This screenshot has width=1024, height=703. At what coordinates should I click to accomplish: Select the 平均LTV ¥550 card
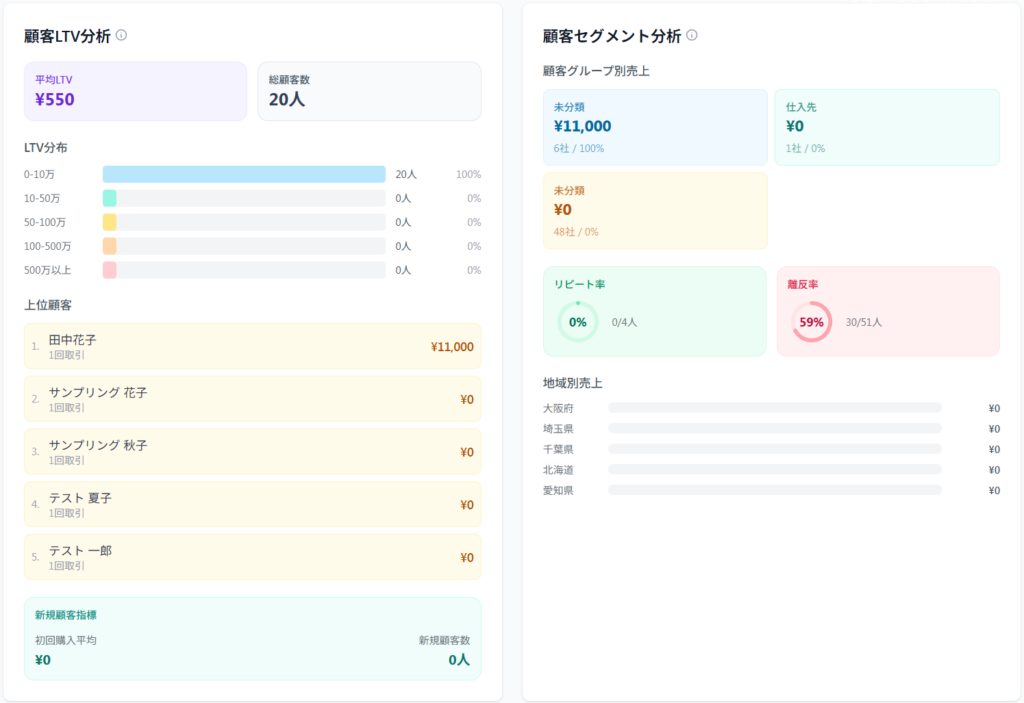tap(135, 91)
